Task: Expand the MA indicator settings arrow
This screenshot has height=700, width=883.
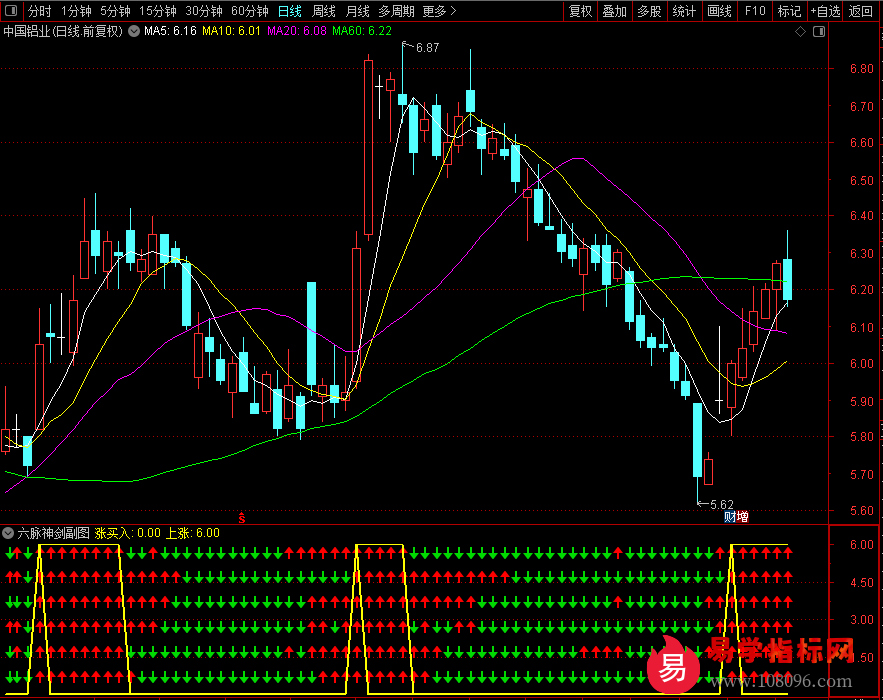Action: (132, 32)
